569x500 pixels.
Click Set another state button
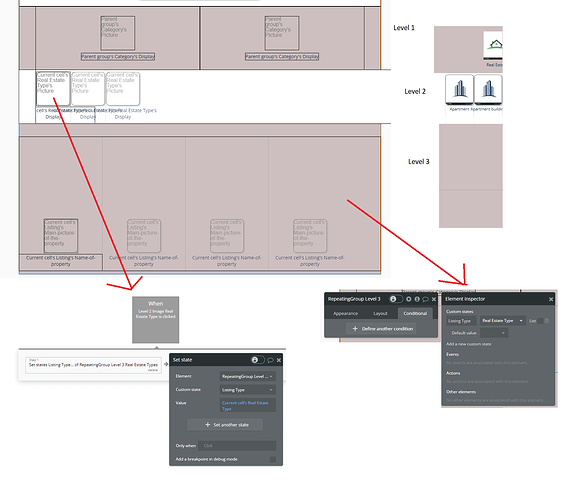pyautogui.click(x=225, y=425)
